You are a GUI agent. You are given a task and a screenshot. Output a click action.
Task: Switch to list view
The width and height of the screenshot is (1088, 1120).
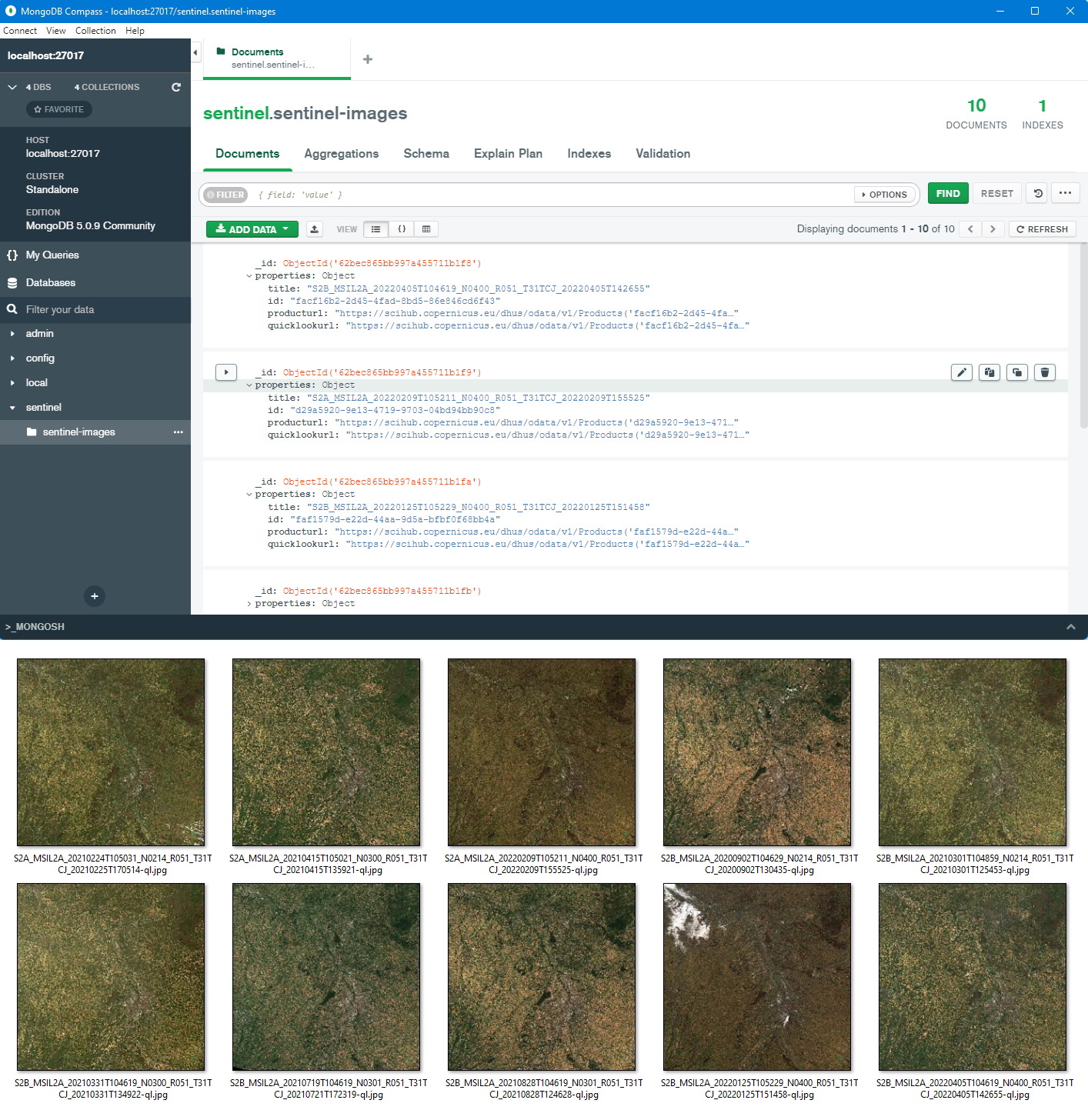[x=375, y=229]
